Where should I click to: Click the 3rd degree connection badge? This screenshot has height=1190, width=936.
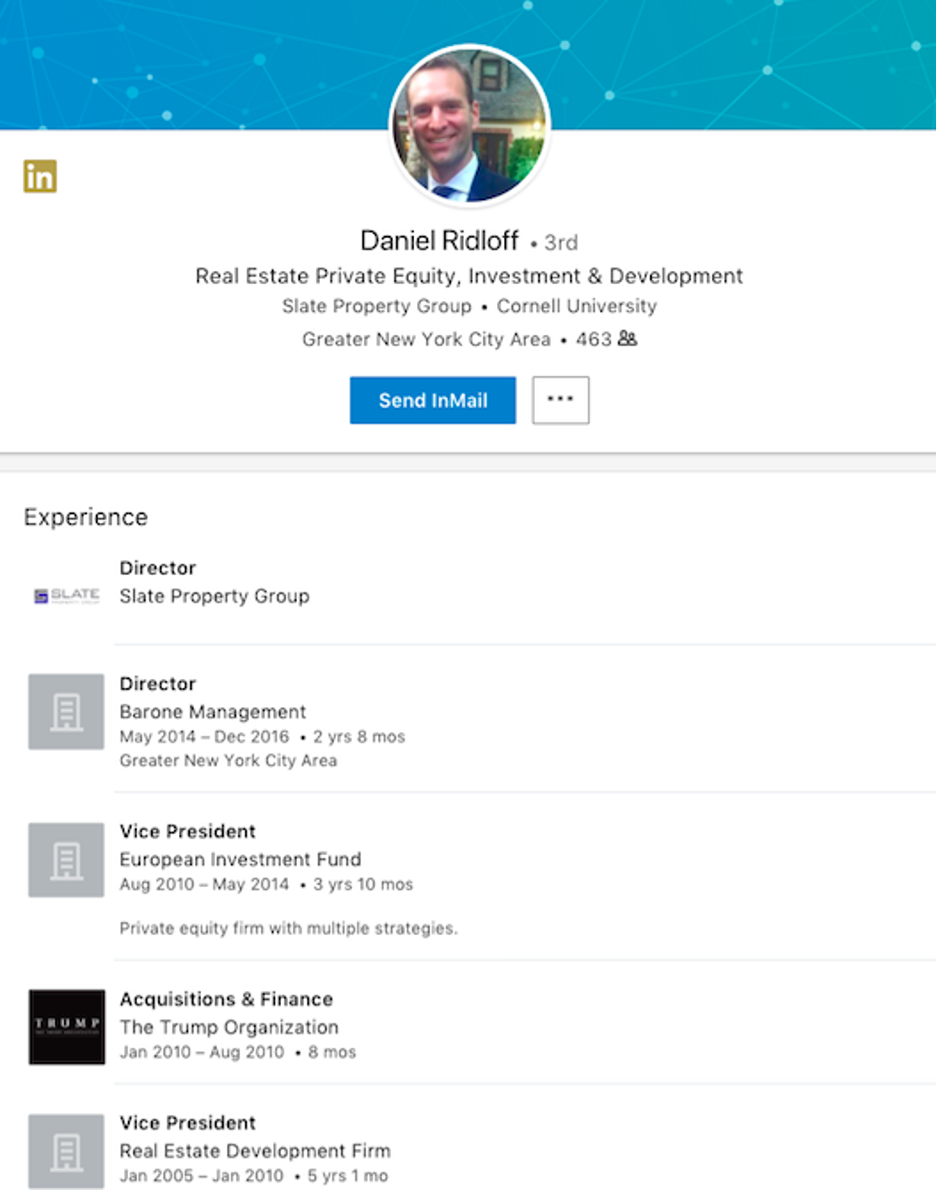pos(562,242)
